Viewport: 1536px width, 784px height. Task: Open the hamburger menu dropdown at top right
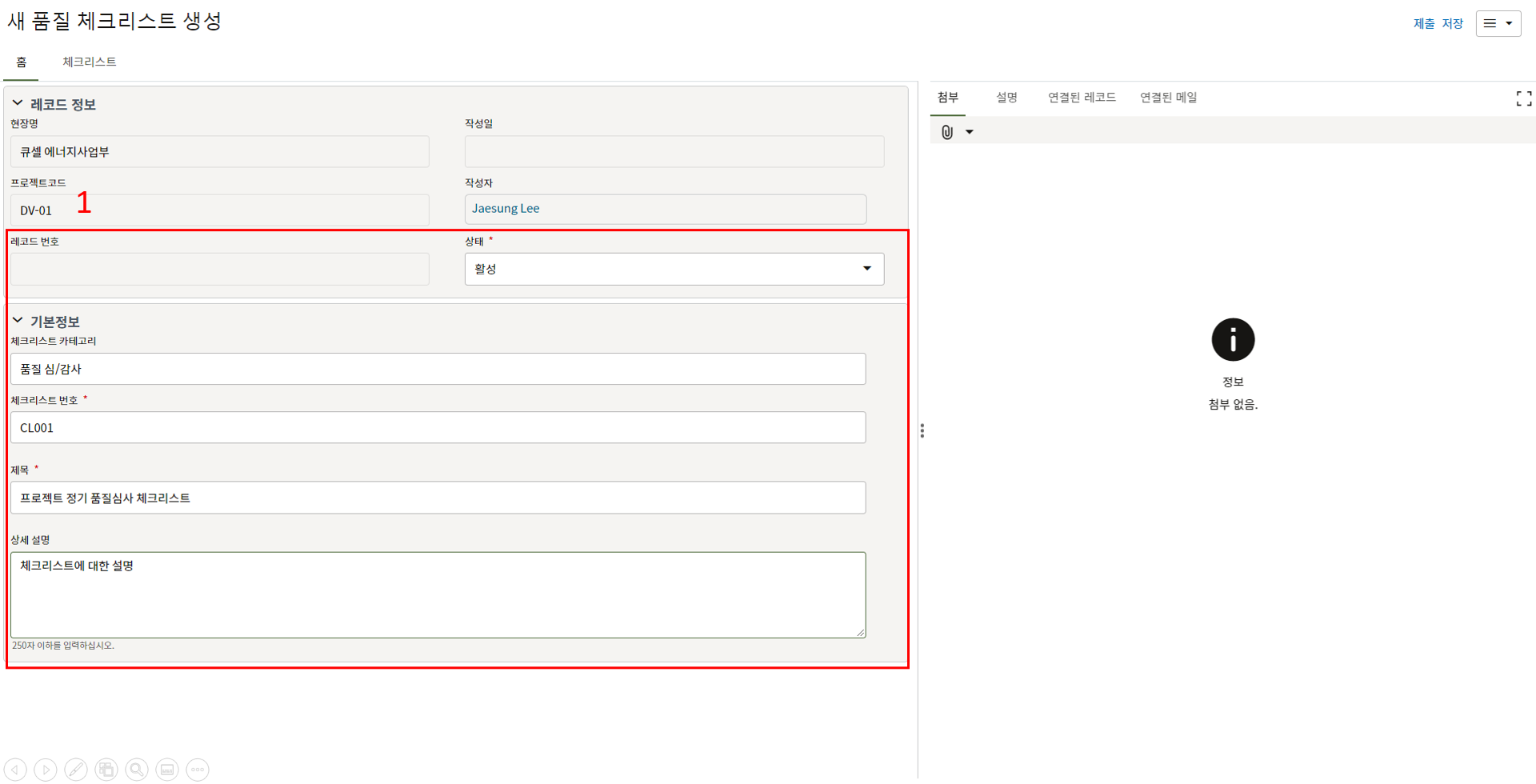(1498, 23)
